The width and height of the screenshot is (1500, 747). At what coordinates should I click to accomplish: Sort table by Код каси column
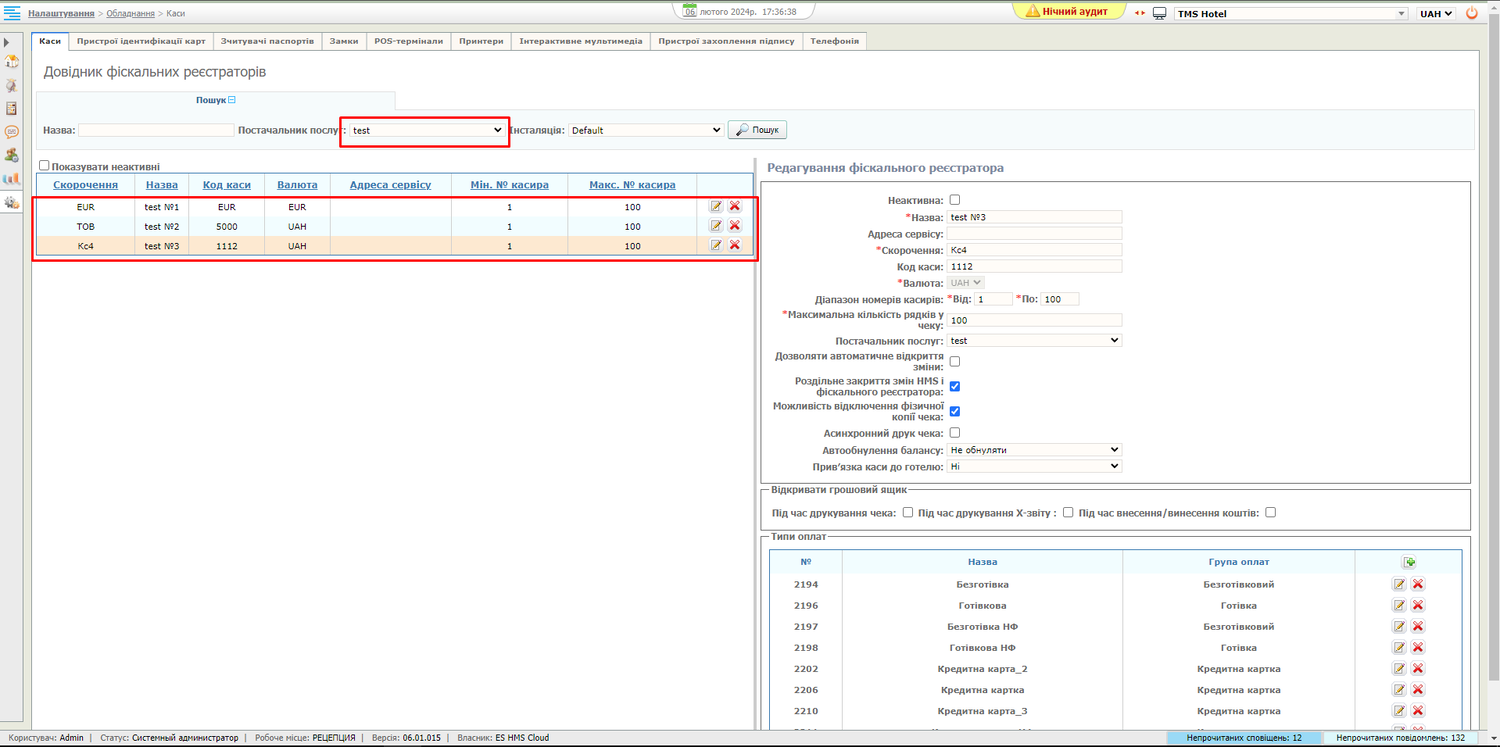point(226,185)
